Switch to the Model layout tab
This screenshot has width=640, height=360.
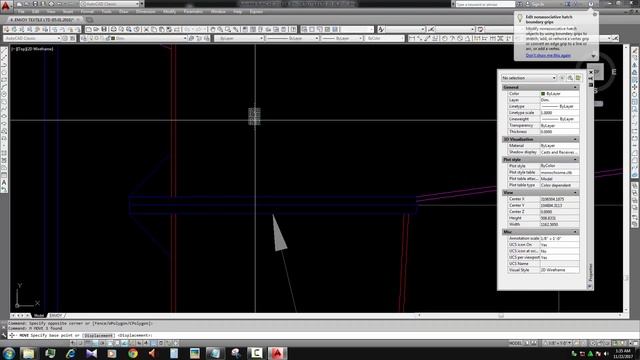click(39, 316)
